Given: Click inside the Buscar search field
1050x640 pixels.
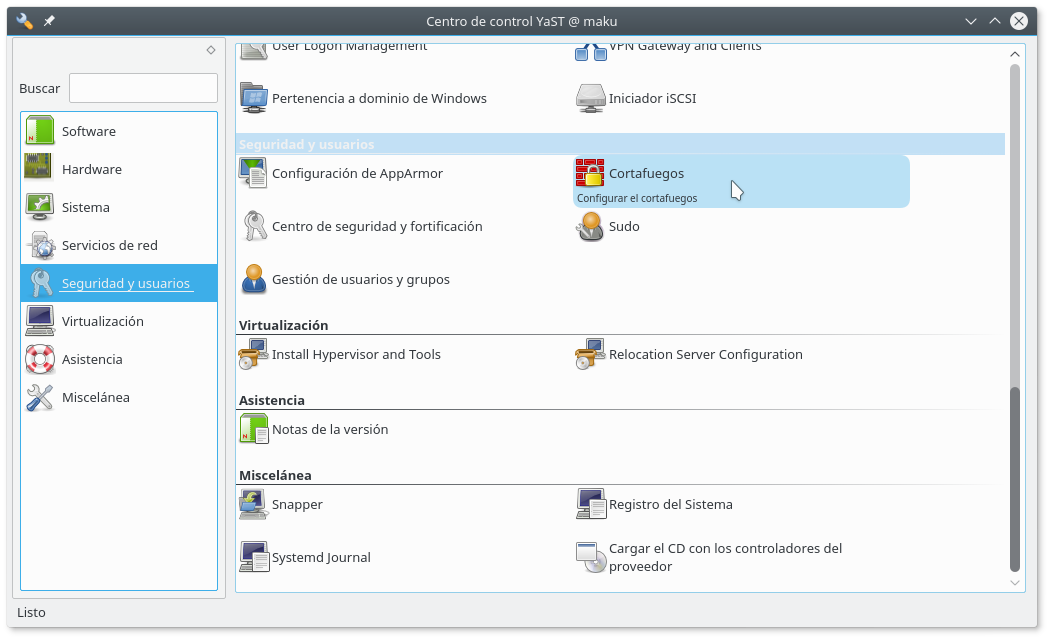Looking at the screenshot, I should (x=142, y=88).
